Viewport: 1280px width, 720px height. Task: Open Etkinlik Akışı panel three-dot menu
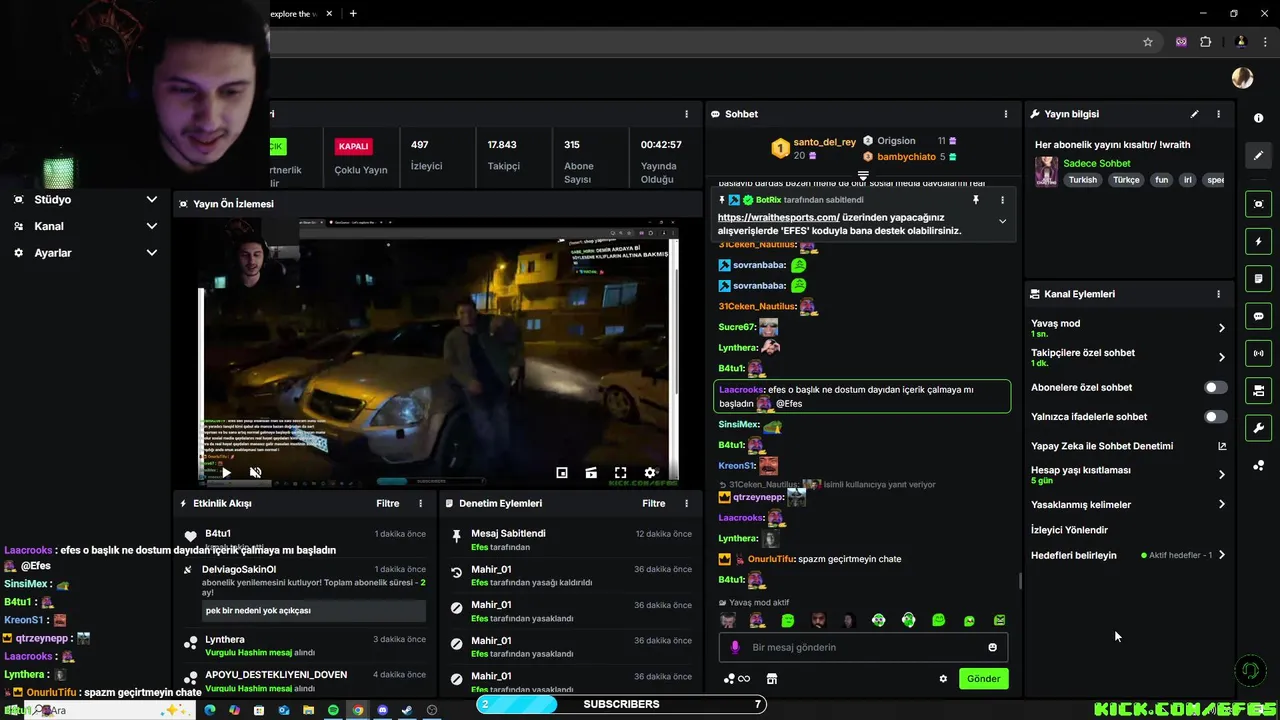420,503
